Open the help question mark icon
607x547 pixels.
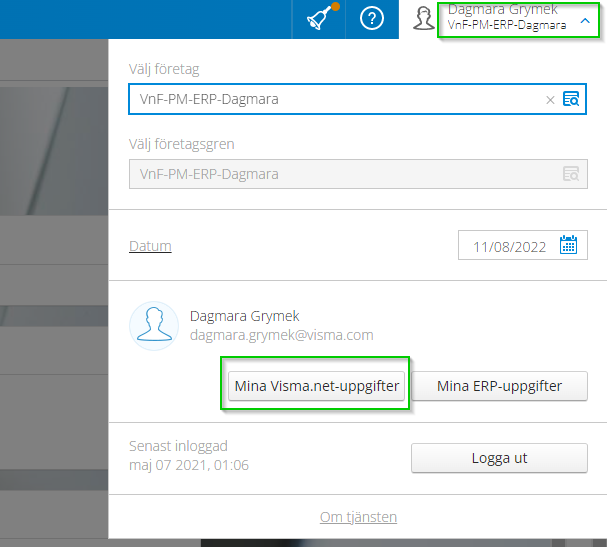coord(372,18)
